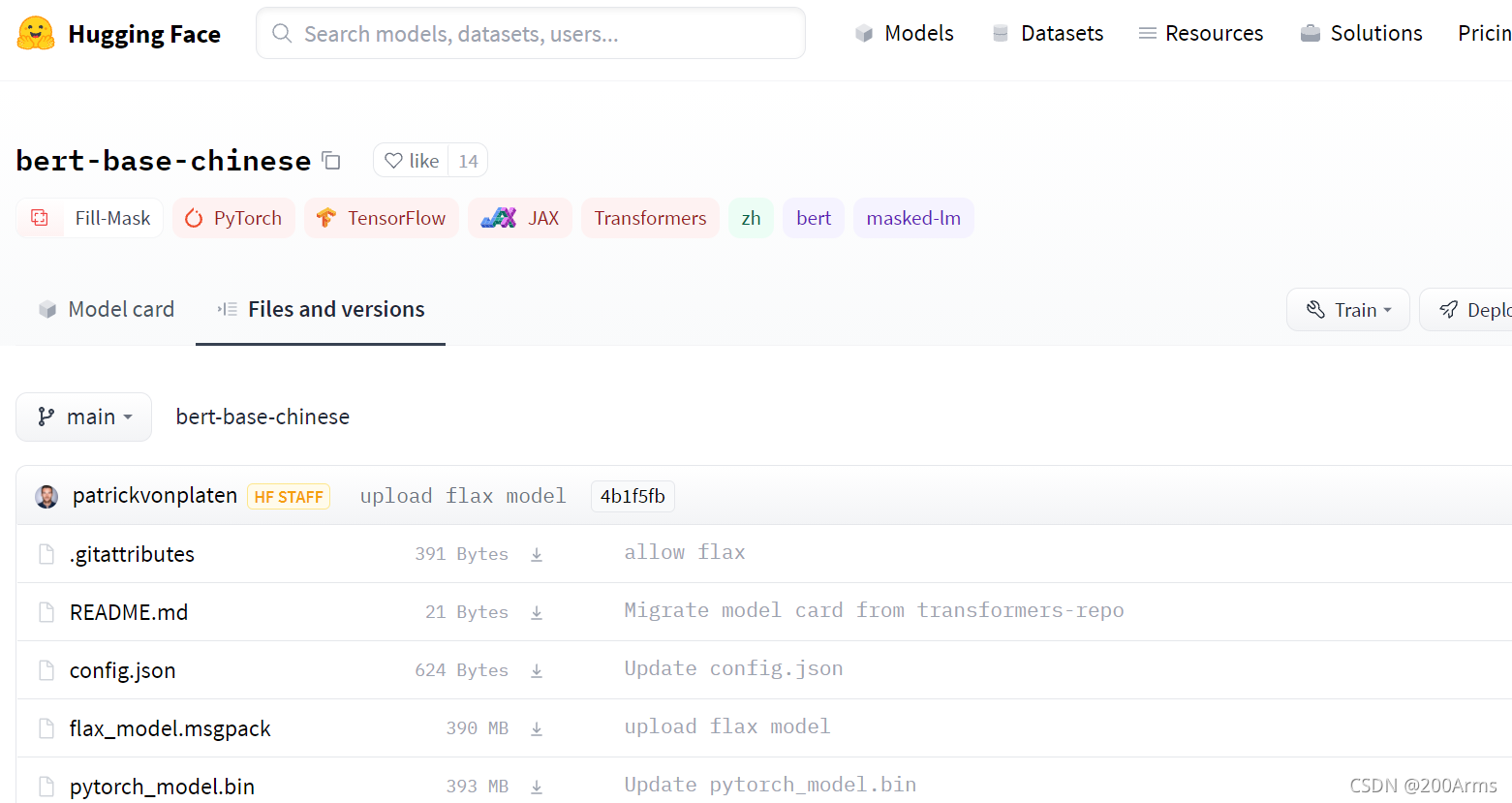The width and height of the screenshot is (1512, 803).
Task: Open the Resources menu
Action: (1201, 34)
